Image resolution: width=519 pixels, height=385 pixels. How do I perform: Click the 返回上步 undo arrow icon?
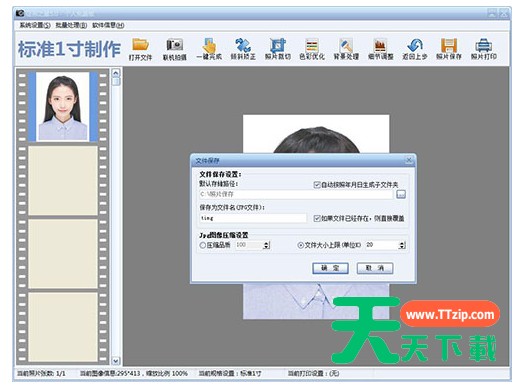pyautogui.click(x=415, y=45)
